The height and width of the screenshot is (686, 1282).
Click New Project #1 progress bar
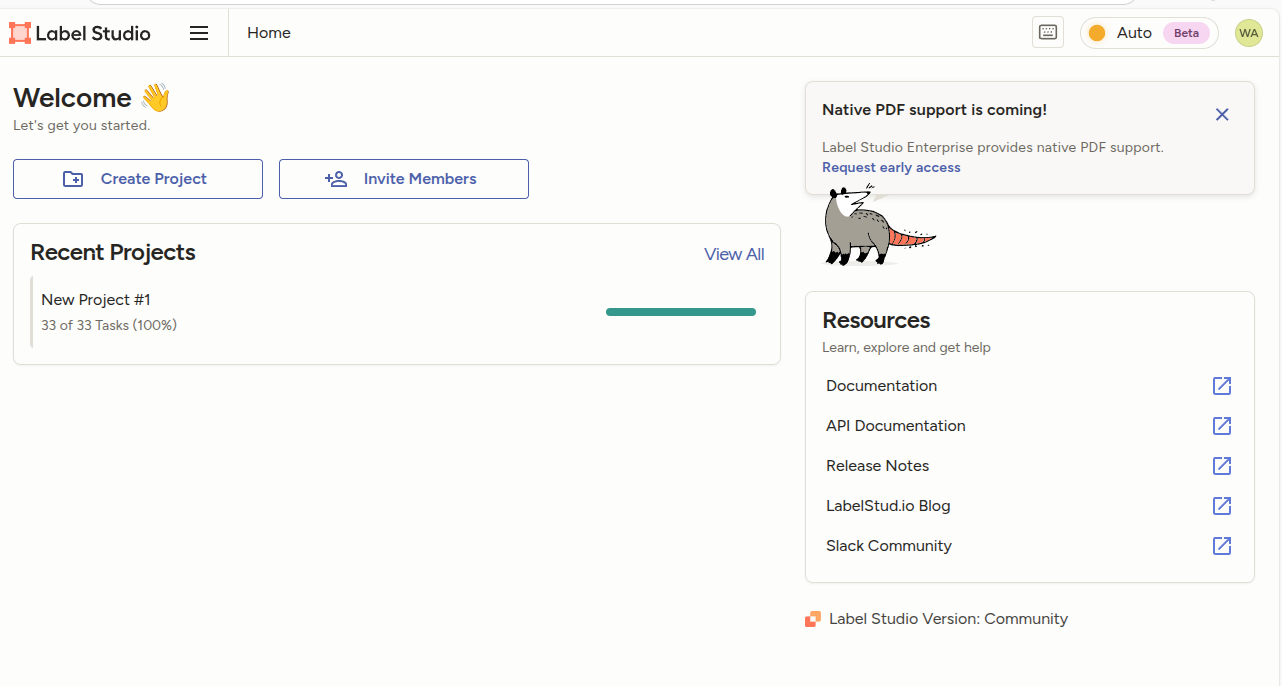681,312
